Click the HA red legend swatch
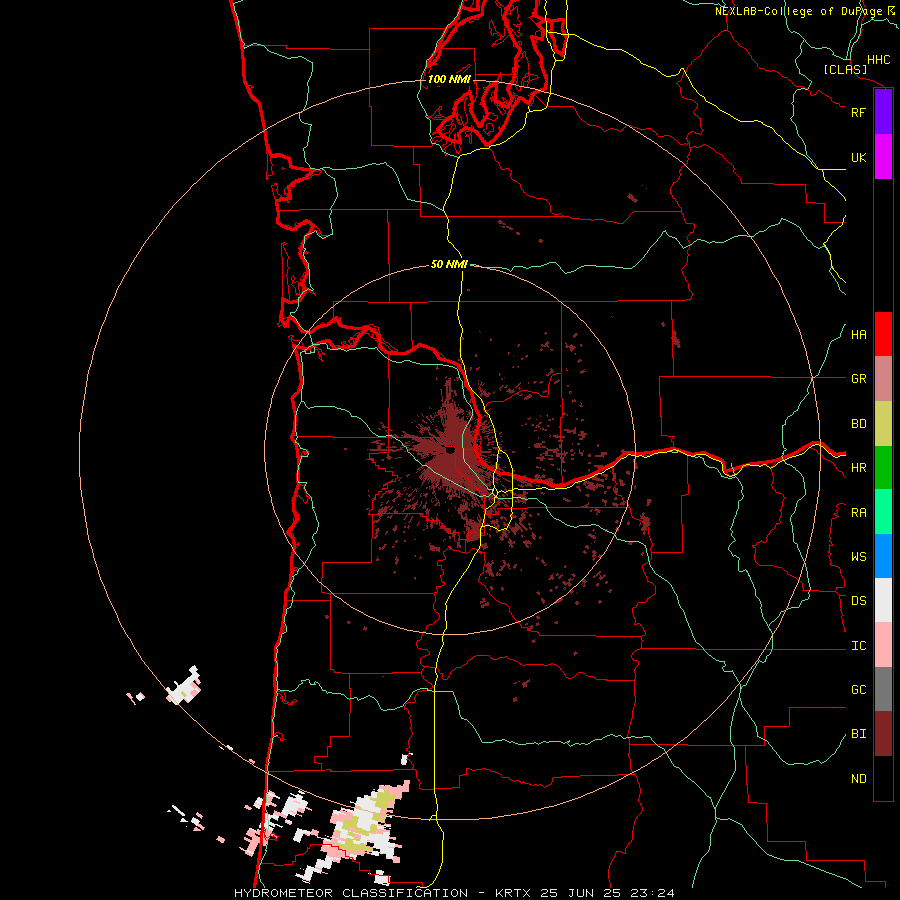Viewport: 900px width, 900px height. point(883,334)
